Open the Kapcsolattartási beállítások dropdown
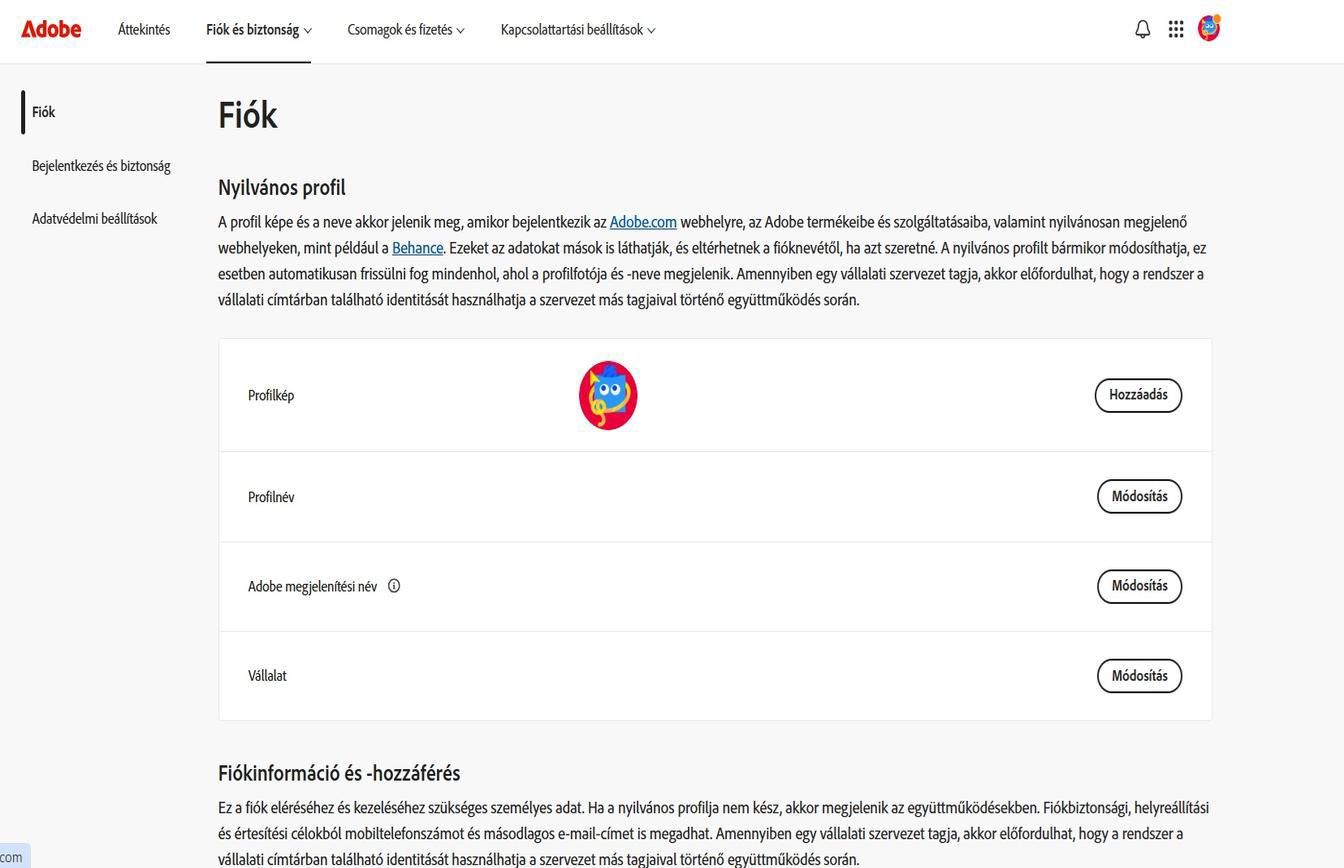This screenshot has height=868, width=1344. 577,30
